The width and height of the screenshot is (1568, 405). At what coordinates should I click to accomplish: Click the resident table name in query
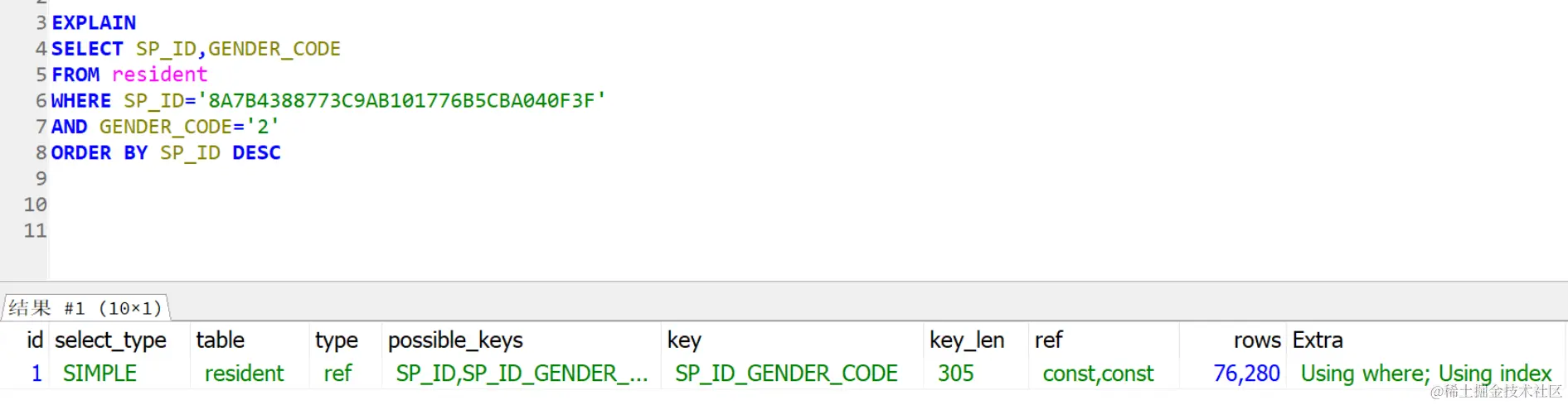click(x=159, y=75)
